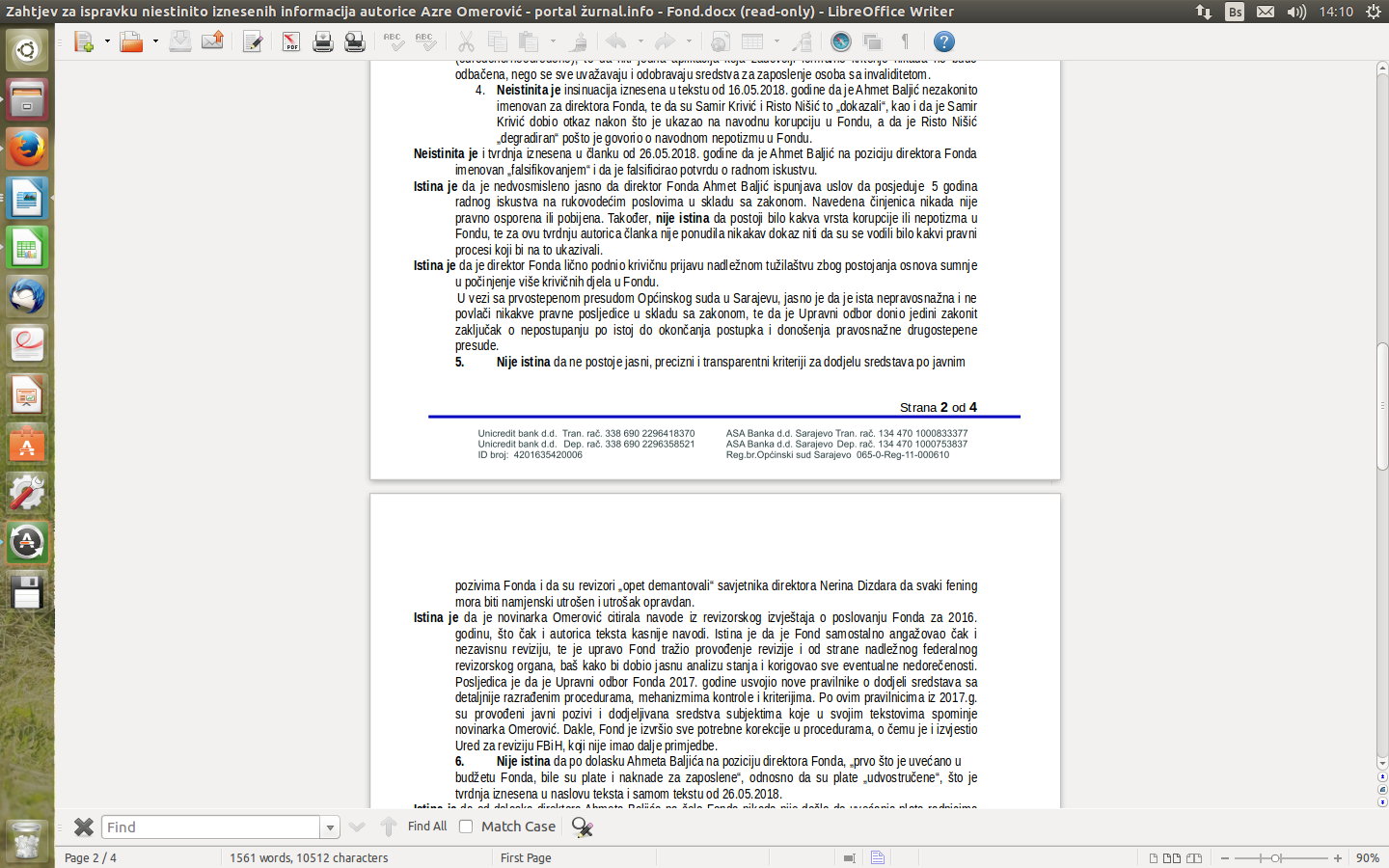Insert Hyperlink icon
The height and width of the screenshot is (868, 1389).
click(x=721, y=41)
